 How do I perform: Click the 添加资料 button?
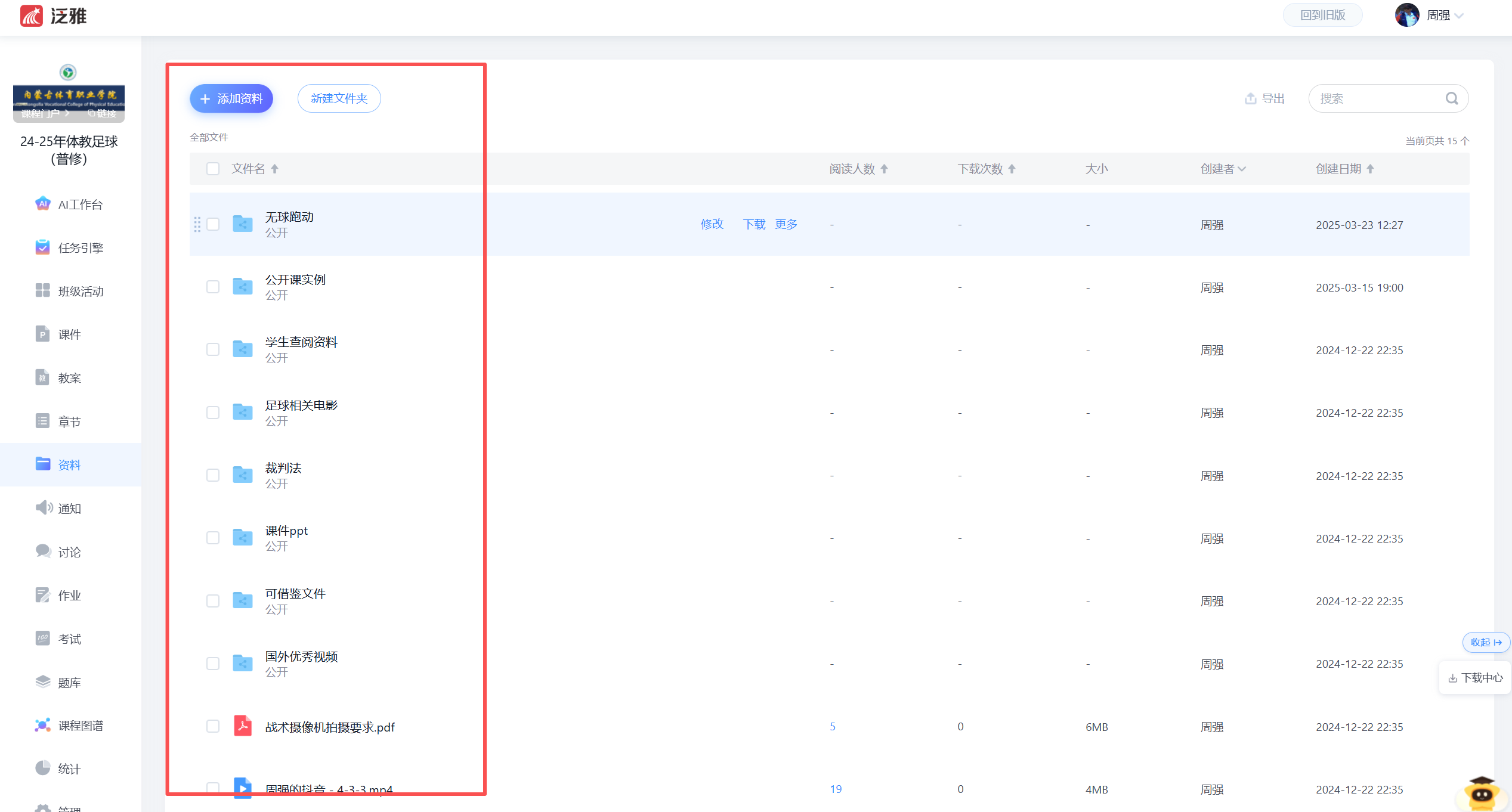coord(231,98)
